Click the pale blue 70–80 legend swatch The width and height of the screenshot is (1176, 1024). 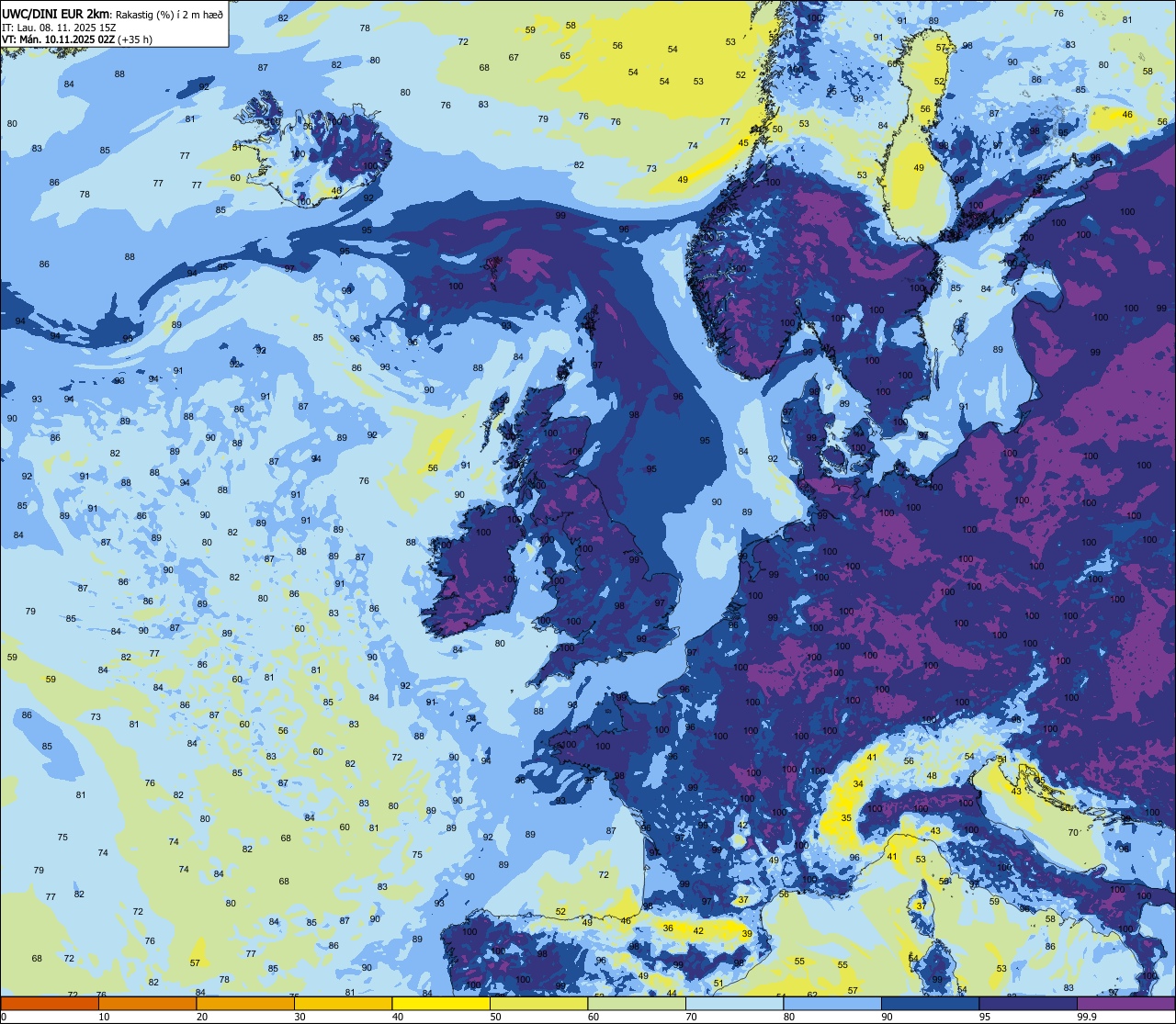(x=734, y=1004)
